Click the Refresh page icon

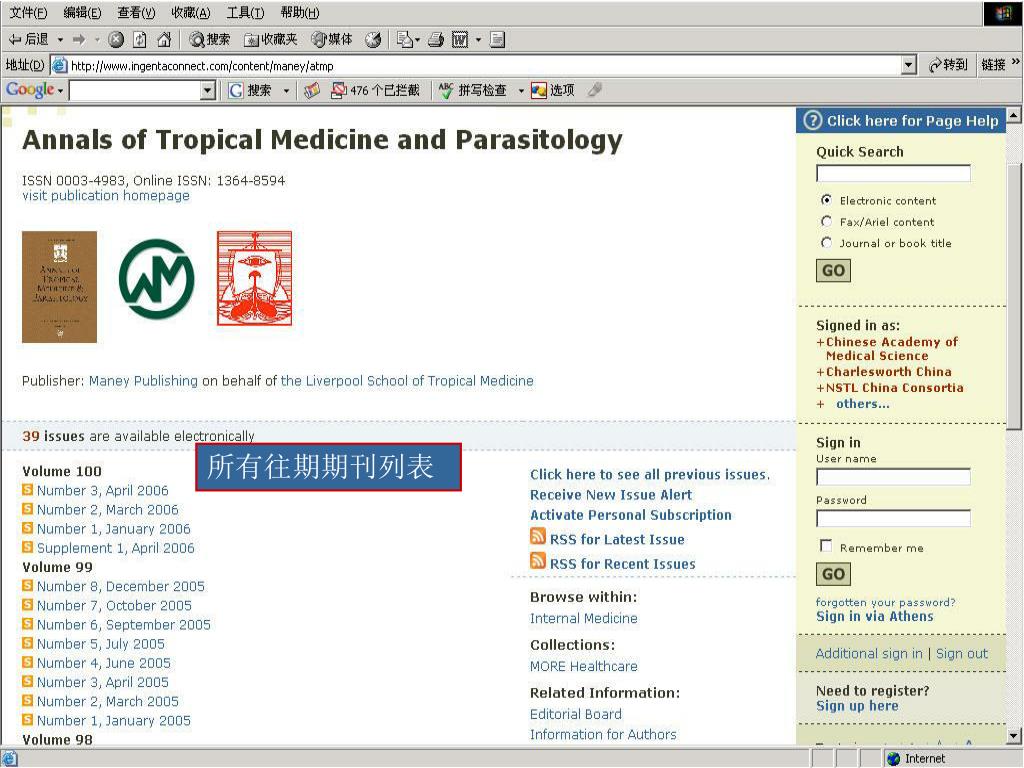click(140, 40)
